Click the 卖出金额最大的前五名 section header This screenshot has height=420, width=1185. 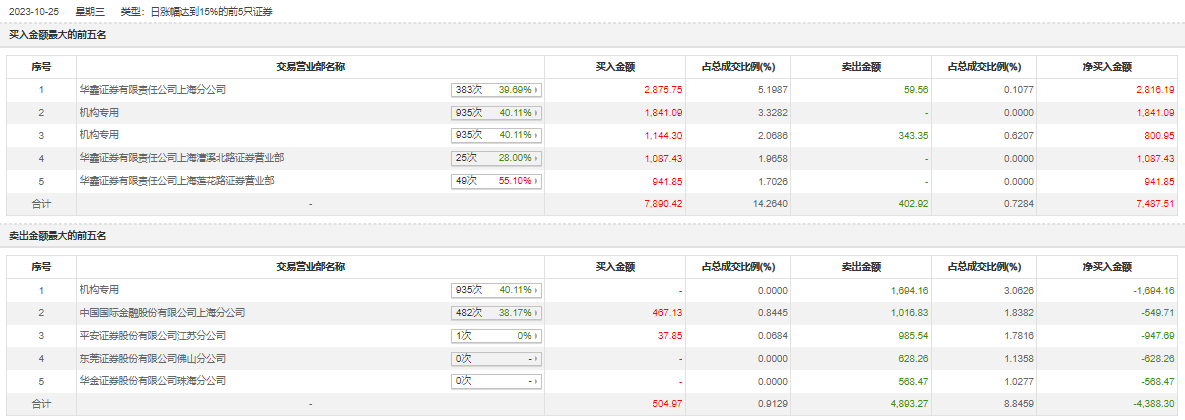[x=57, y=236]
